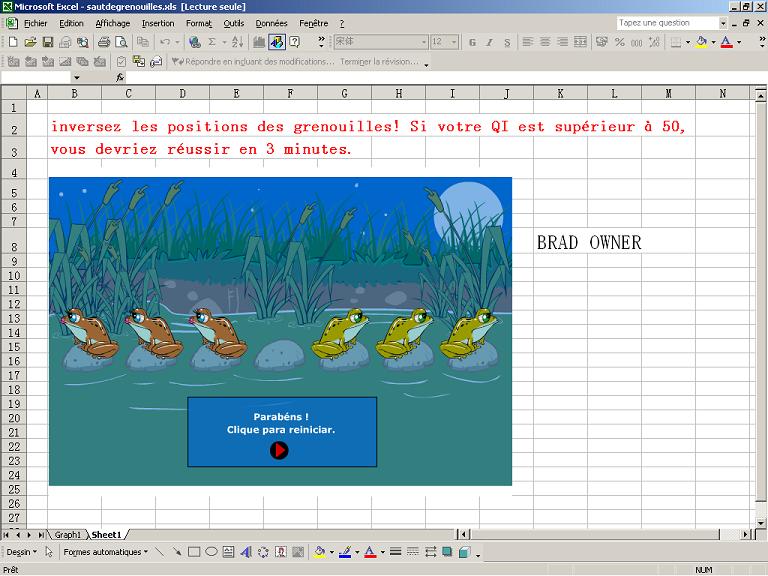Insert WordArt from the drawing toolbar
Viewport: 768px width, 576px height.
click(x=246, y=552)
